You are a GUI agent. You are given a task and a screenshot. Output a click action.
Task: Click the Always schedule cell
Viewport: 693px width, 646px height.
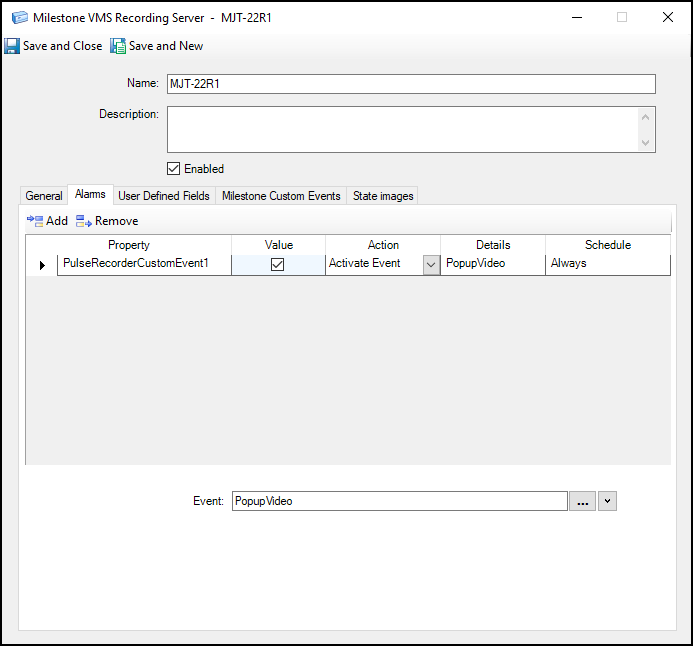(x=608, y=265)
